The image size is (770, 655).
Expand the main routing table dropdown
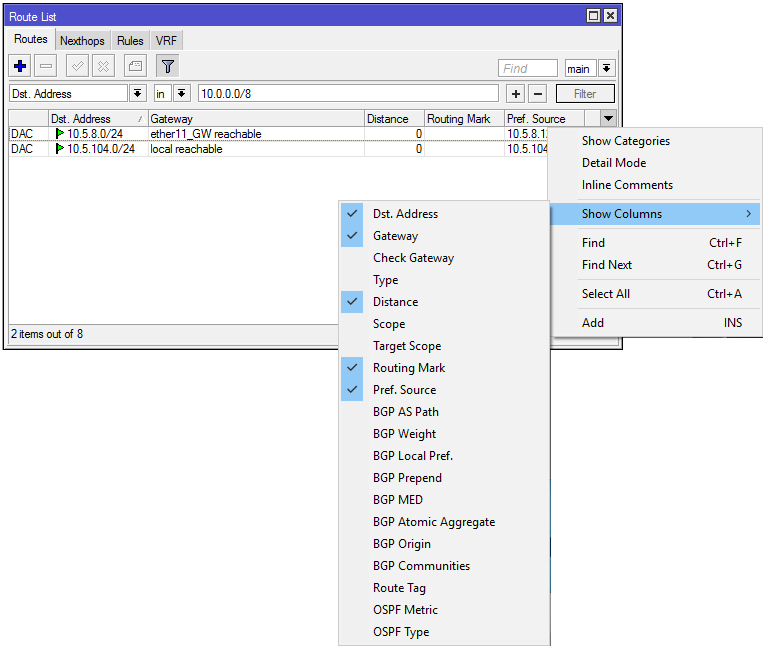click(607, 69)
